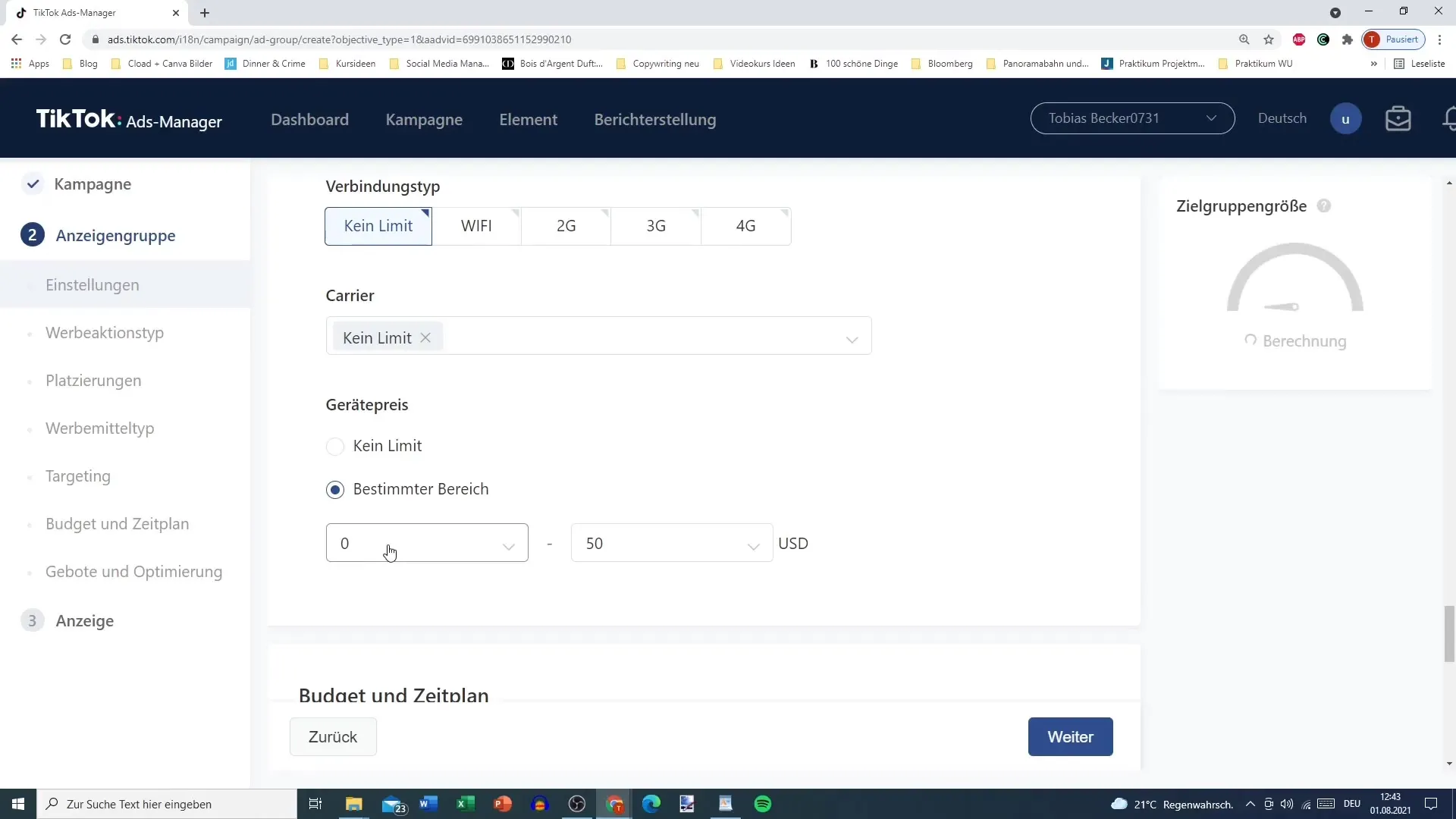The width and height of the screenshot is (1456, 819).
Task: Jump to Einstellungen section
Action: (x=93, y=285)
